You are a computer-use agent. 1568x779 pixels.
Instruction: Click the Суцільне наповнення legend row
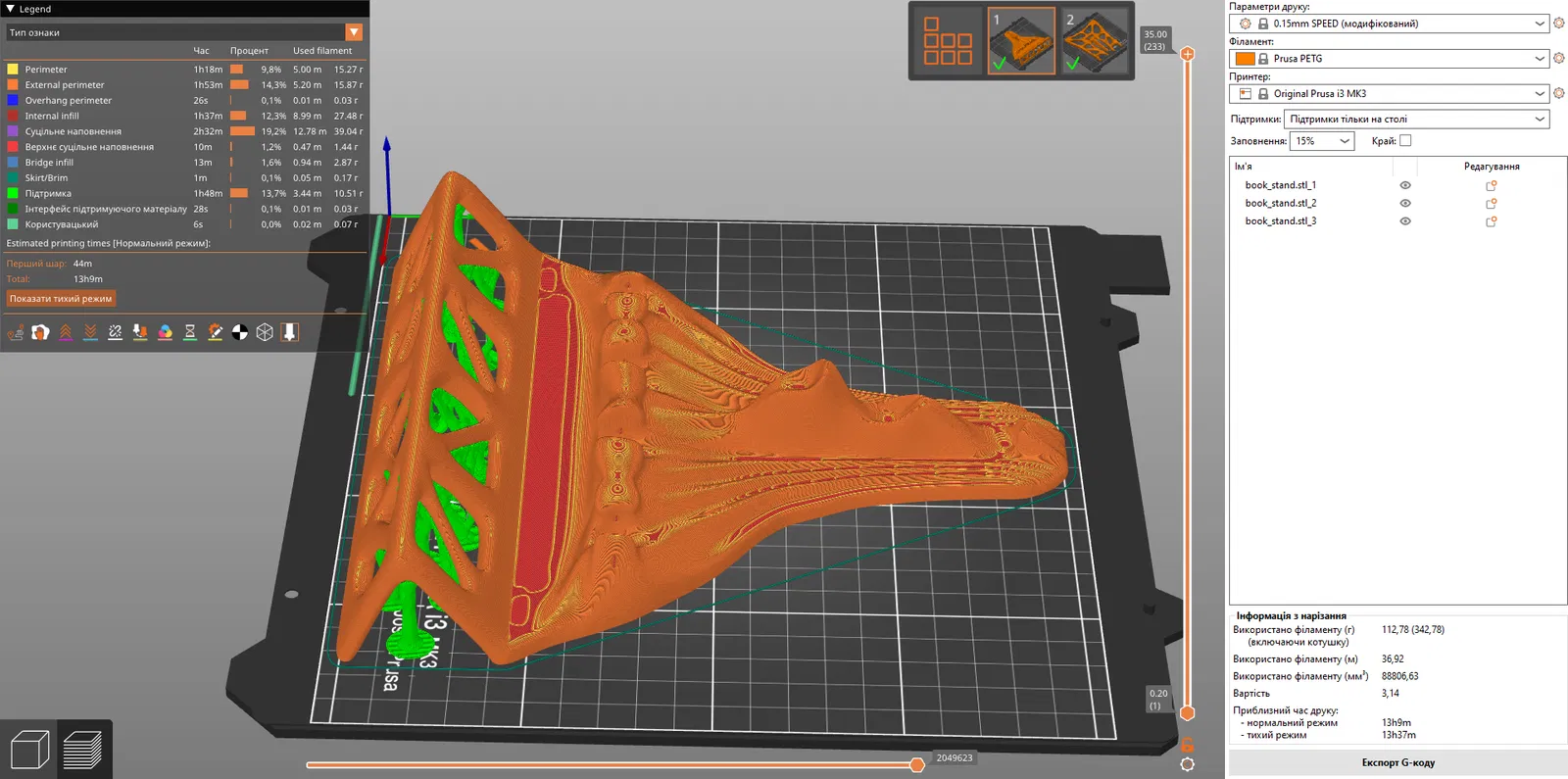(x=184, y=131)
